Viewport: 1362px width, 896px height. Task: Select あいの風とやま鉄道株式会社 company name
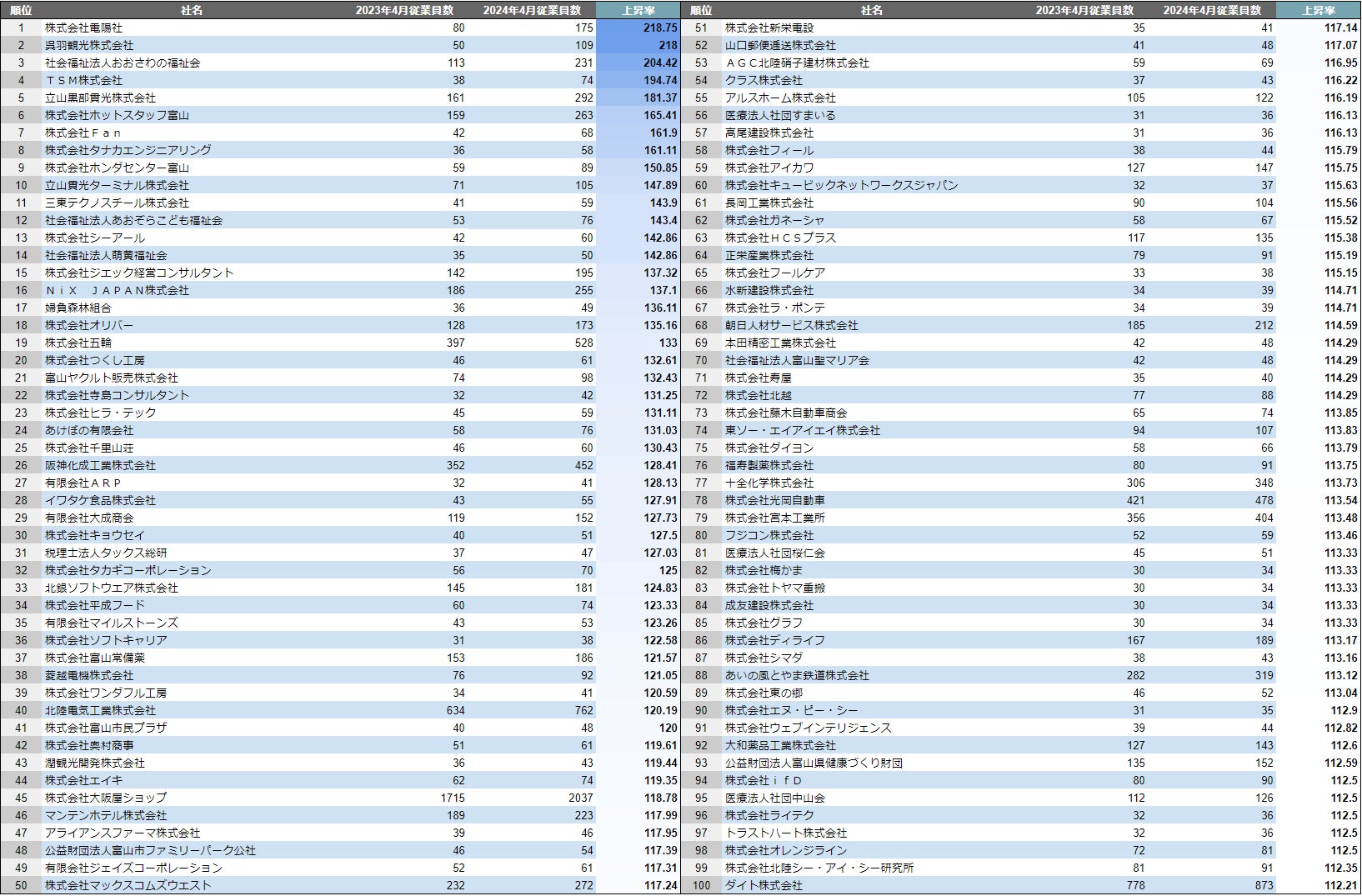point(797,675)
